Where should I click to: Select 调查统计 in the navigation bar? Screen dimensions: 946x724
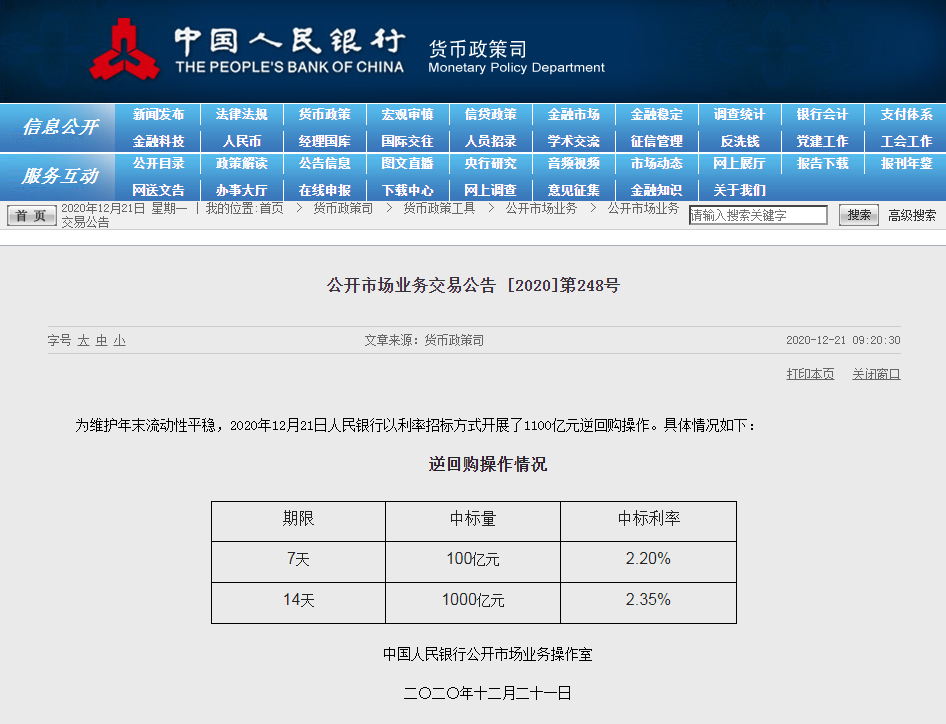(x=739, y=115)
